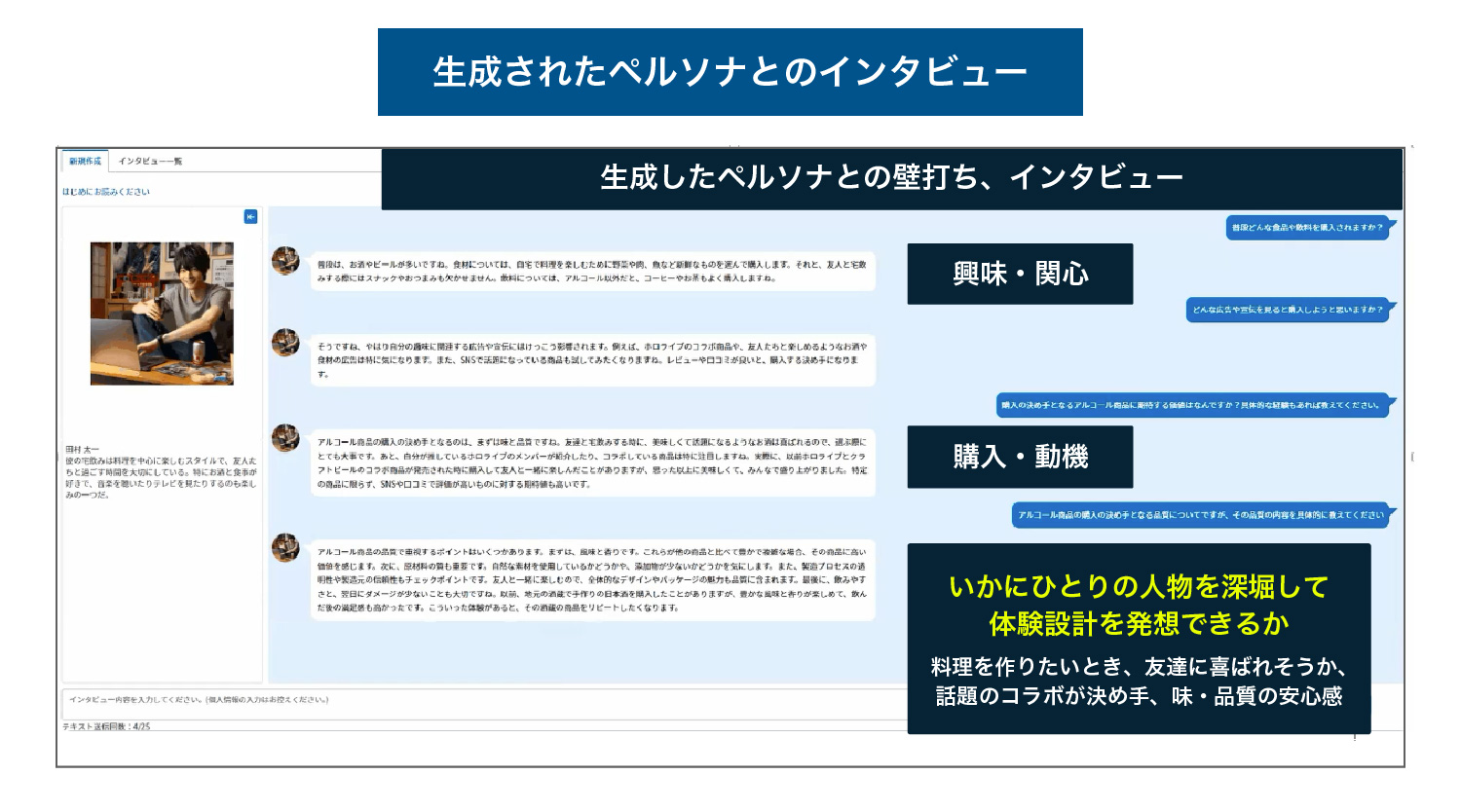Image resolution: width=1461 pixels, height=812 pixels.
Task: Collapse the persona panel with the blue arrow icon
Action: tap(250, 217)
